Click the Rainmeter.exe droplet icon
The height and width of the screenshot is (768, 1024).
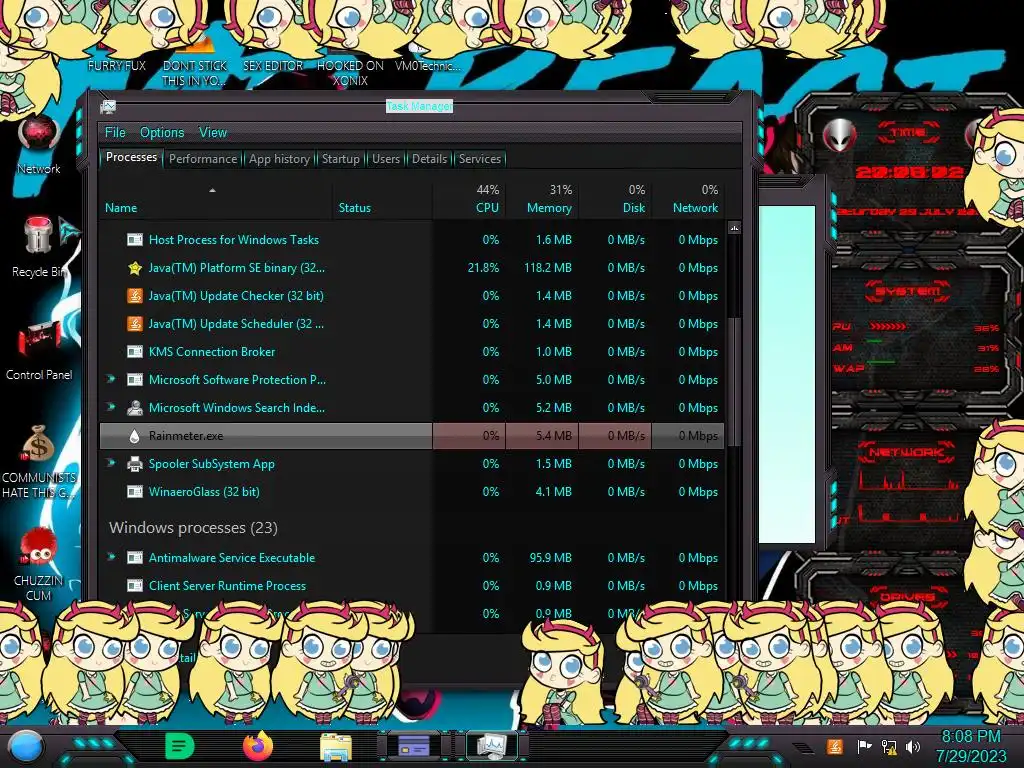(x=135, y=436)
